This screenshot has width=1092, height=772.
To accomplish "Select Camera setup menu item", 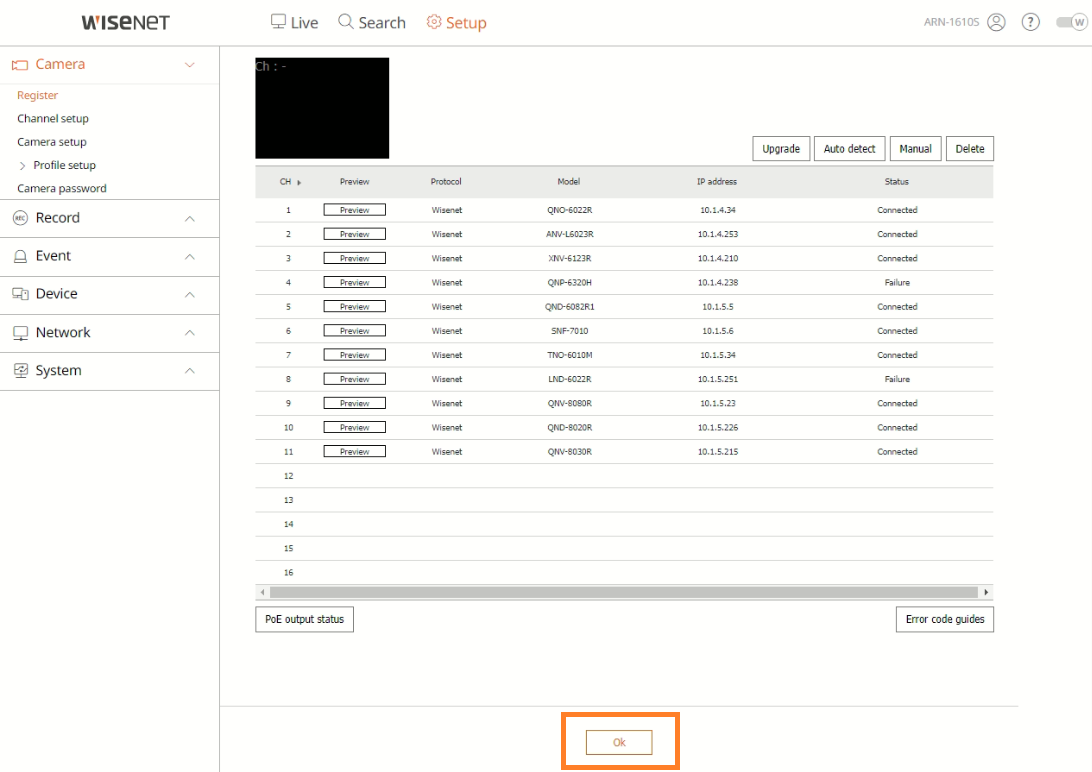I will point(52,142).
